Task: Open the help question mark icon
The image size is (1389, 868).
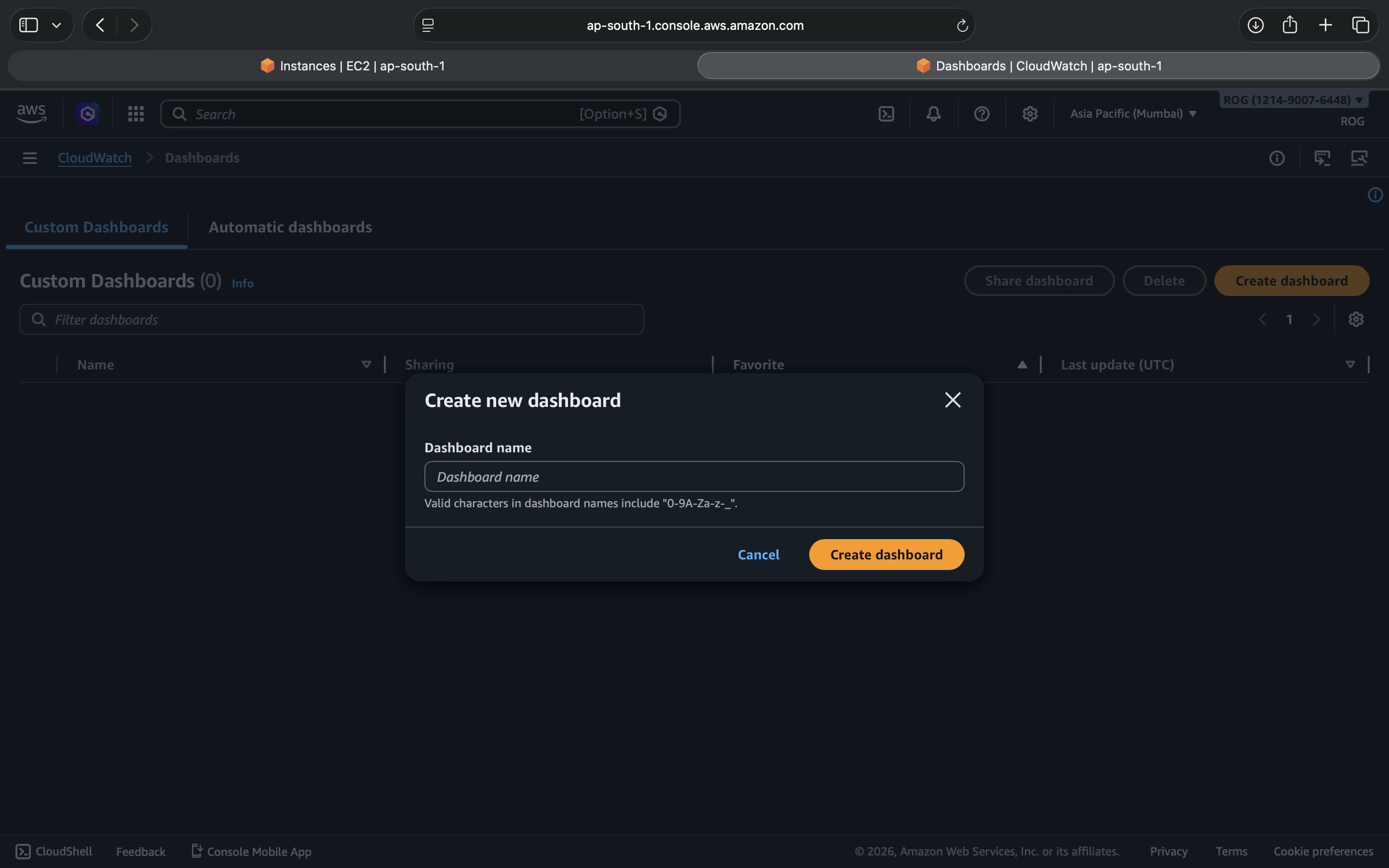Action: pos(981,114)
